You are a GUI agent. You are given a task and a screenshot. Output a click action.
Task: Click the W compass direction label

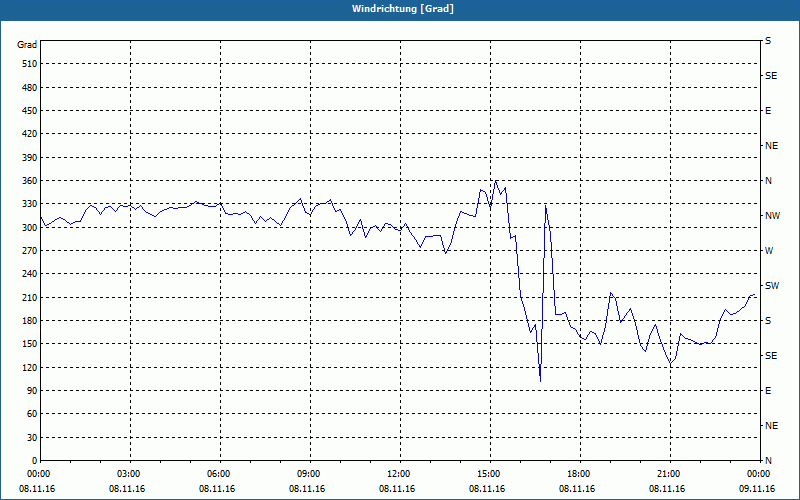pyautogui.click(x=769, y=251)
